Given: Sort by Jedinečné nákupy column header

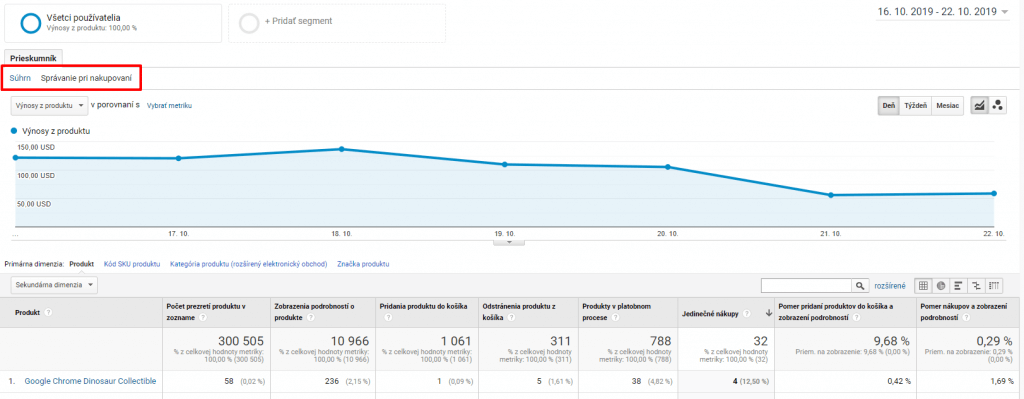Looking at the screenshot, I should tap(711, 313).
